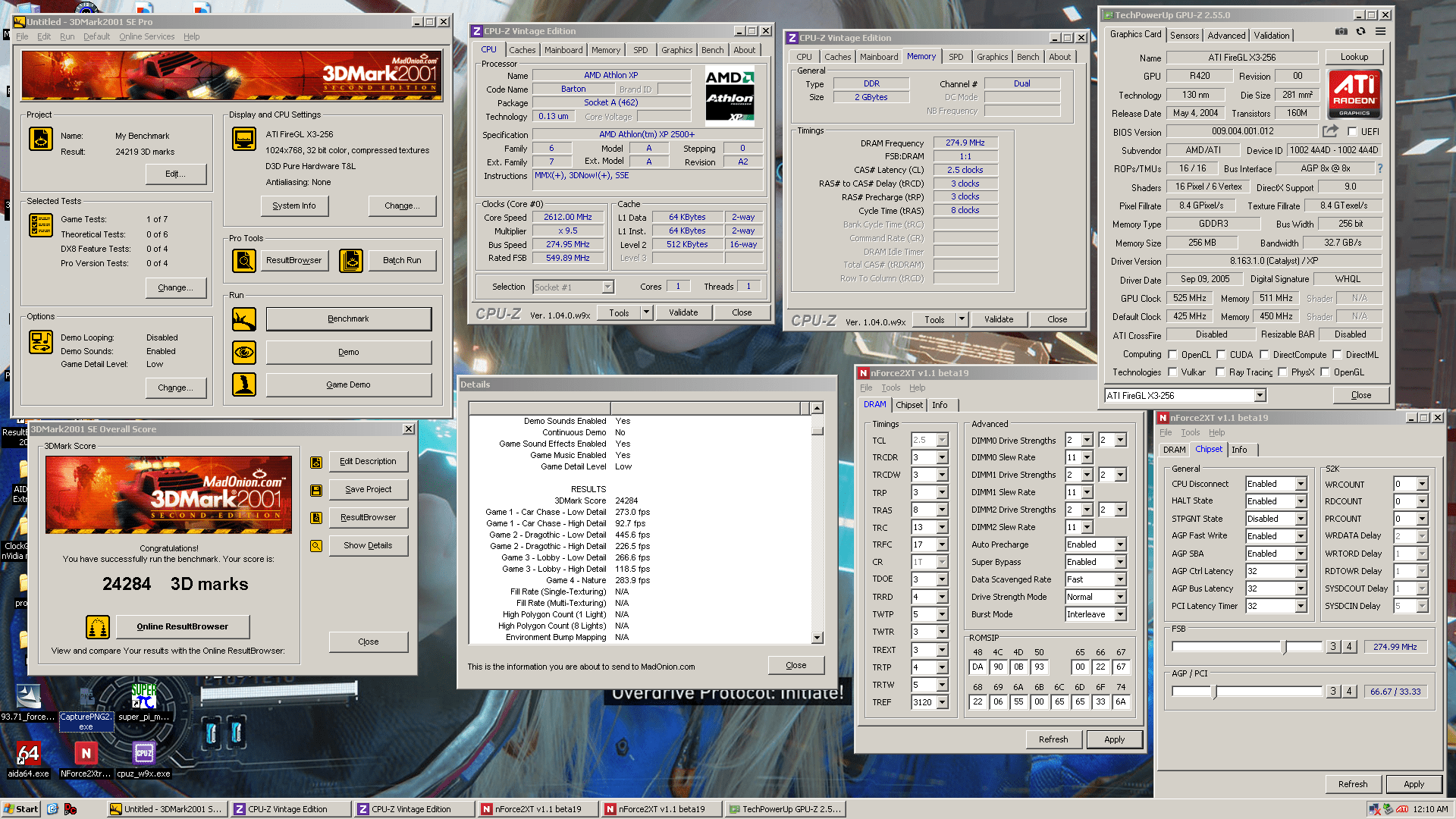Expand the CPU Disconnect dropdown
This screenshot has width=1456, height=819.
point(1301,484)
